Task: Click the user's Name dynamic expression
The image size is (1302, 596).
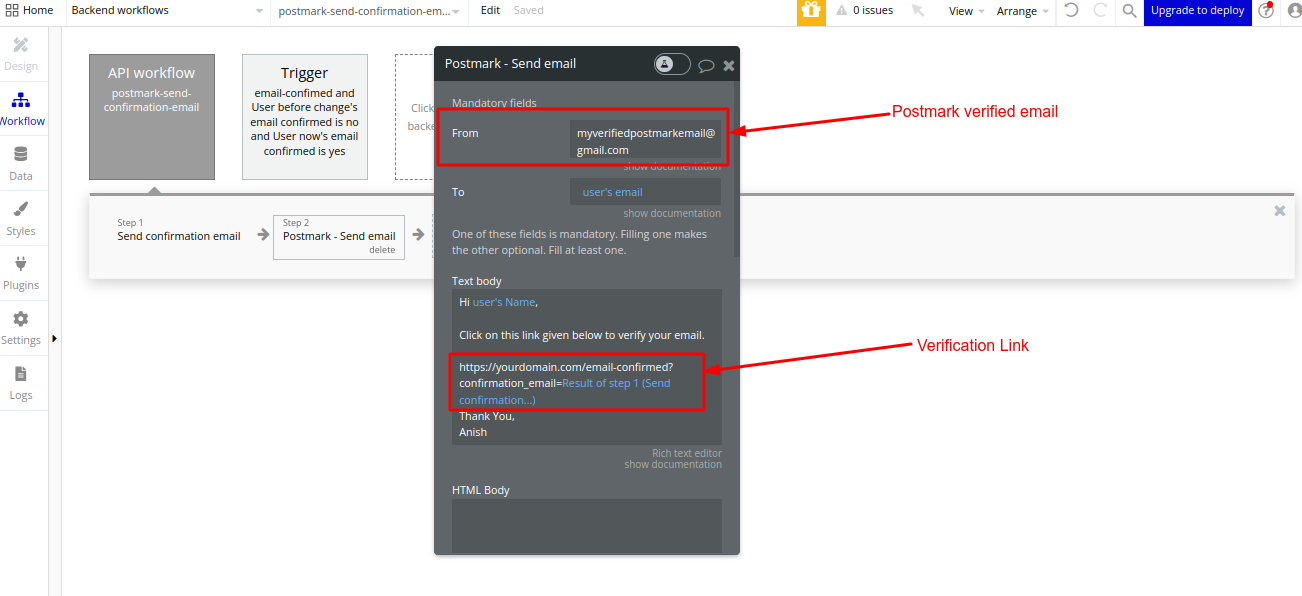Action: [x=504, y=302]
